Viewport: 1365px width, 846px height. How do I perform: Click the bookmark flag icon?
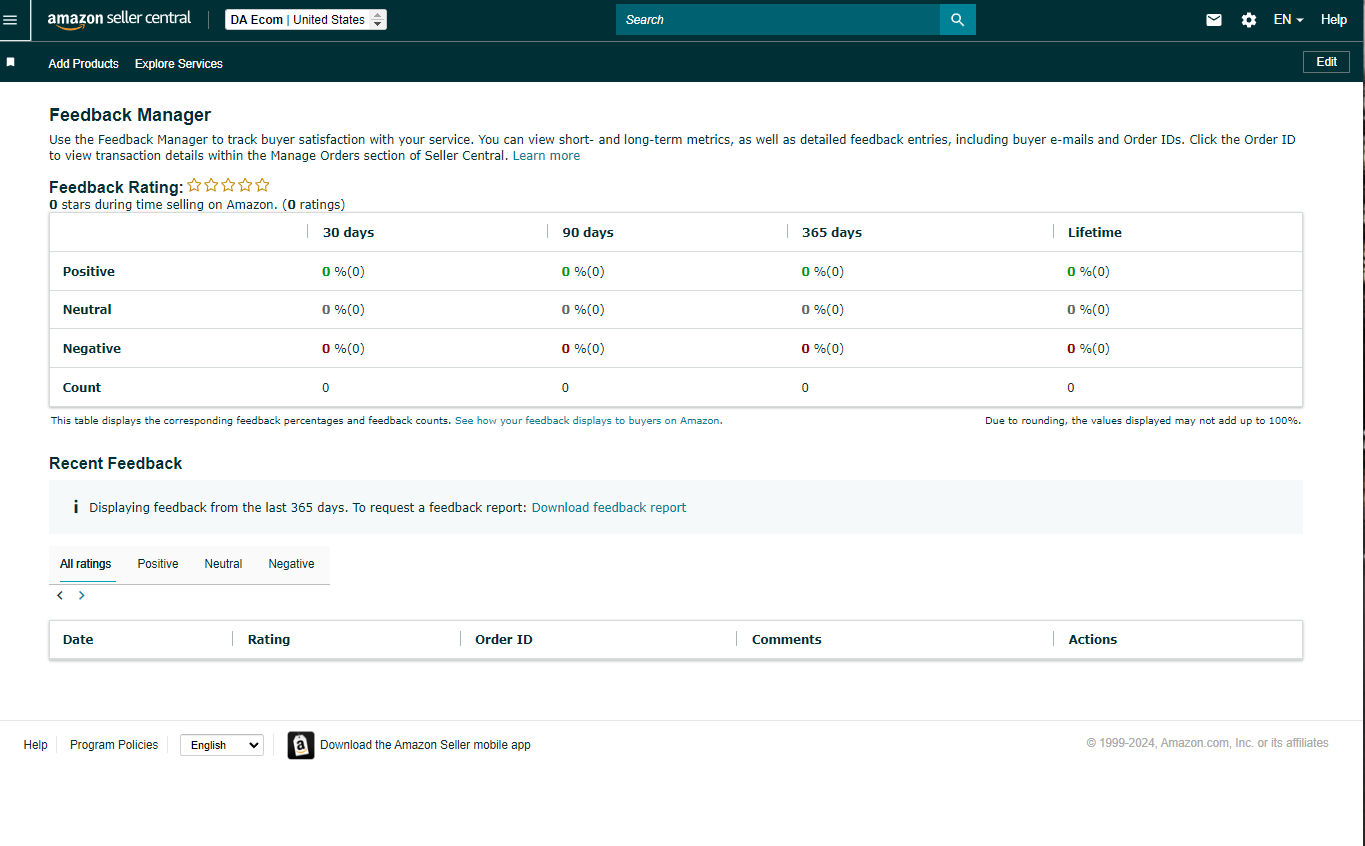(10, 62)
